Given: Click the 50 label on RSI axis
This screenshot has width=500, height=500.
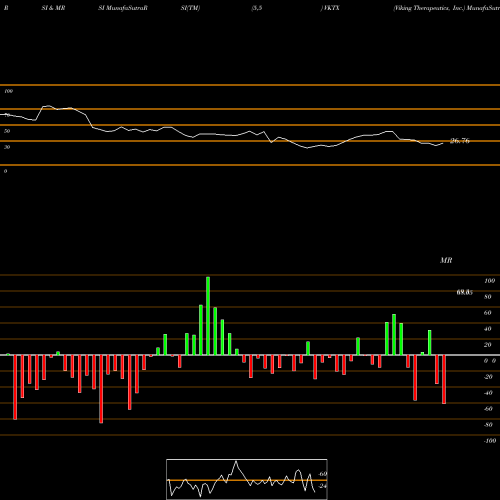Looking at the screenshot, I should pyautogui.click(x=7, y=131).
